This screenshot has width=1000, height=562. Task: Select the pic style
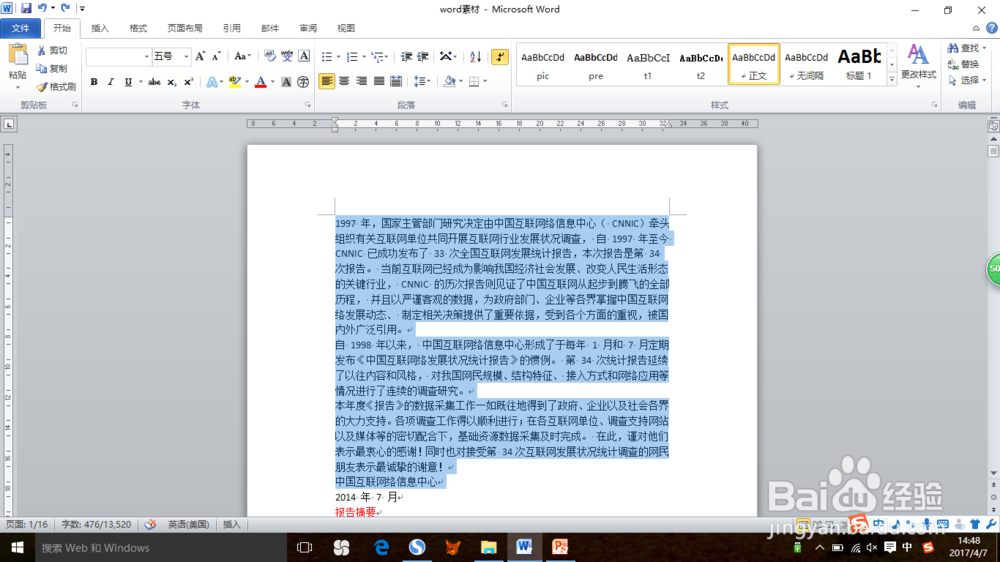pos(543,64)
